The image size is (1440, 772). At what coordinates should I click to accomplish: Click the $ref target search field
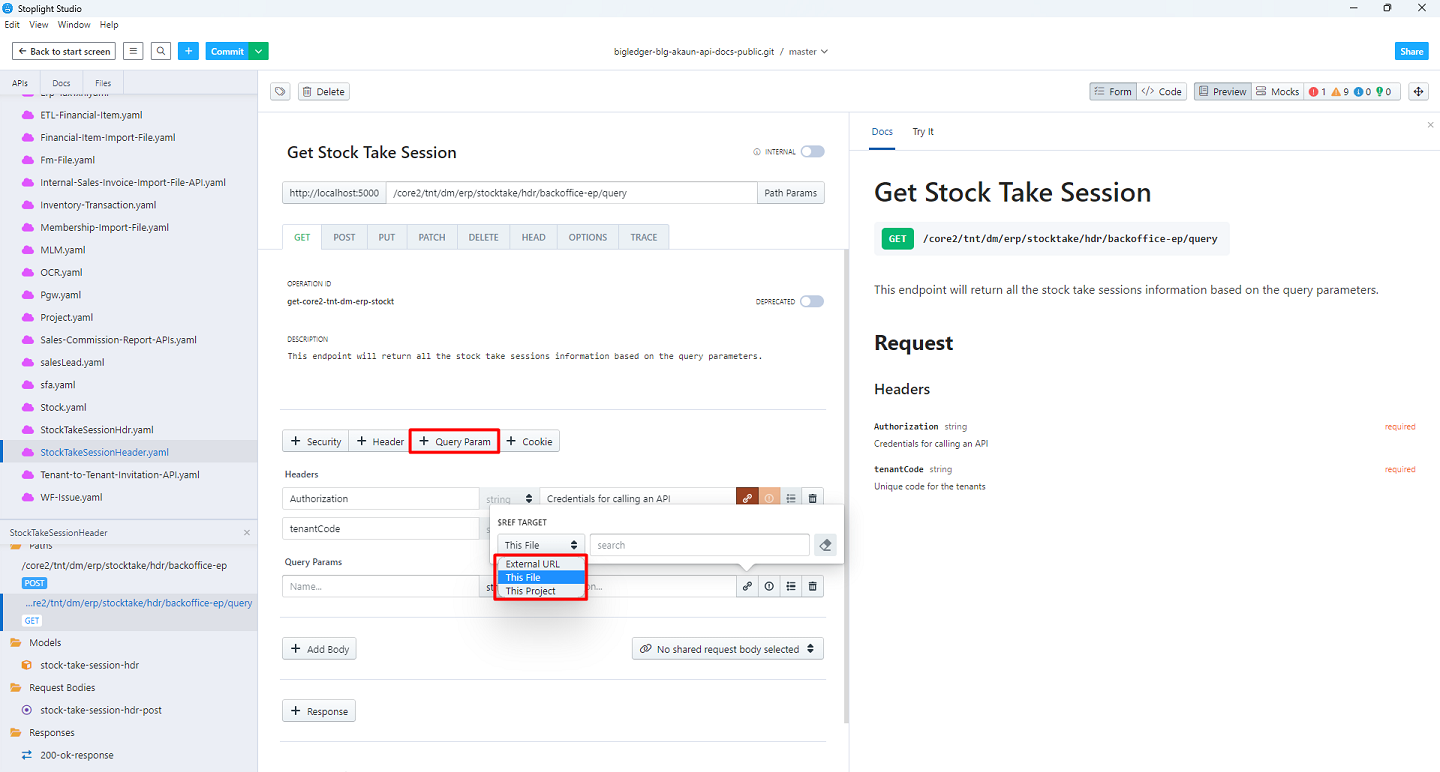[699, 545]
